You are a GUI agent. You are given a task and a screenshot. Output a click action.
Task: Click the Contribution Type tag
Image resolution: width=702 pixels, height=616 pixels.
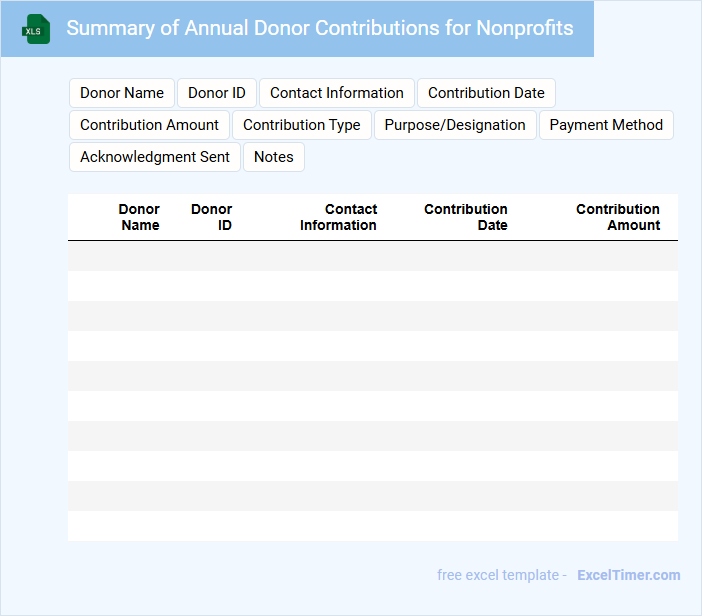[x=302, y=125]
